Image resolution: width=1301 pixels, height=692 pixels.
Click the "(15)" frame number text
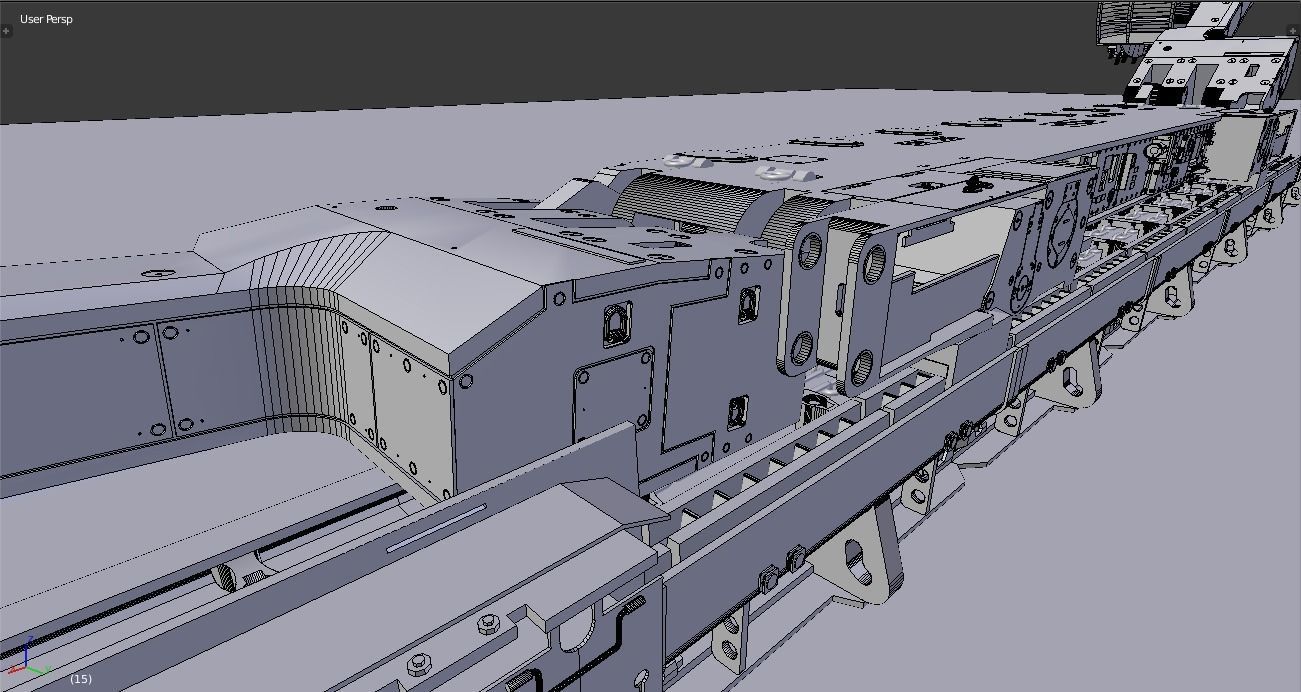click(81, 679)
